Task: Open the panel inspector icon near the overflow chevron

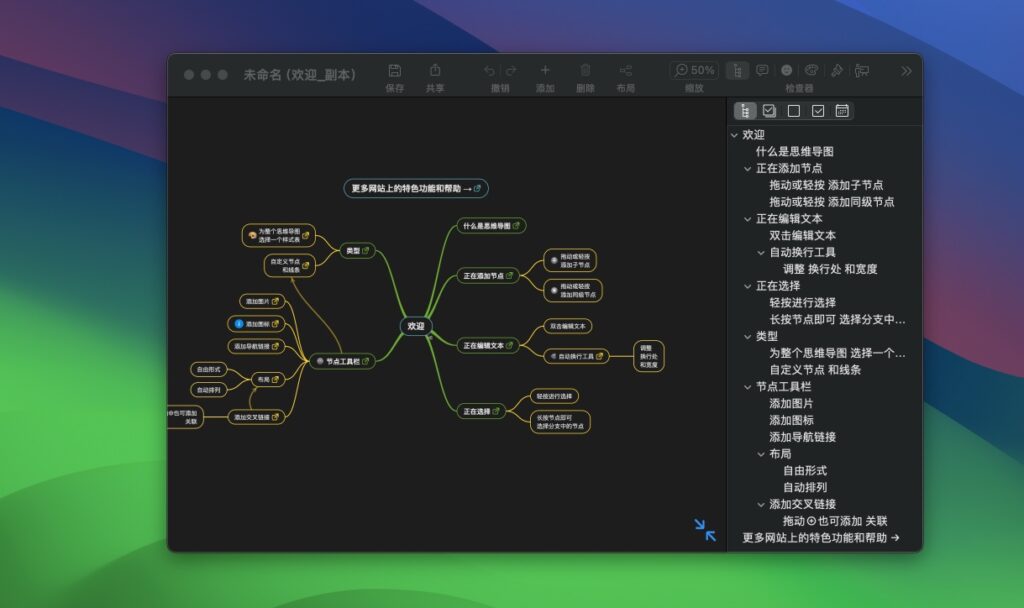Action: pos(862,70)
